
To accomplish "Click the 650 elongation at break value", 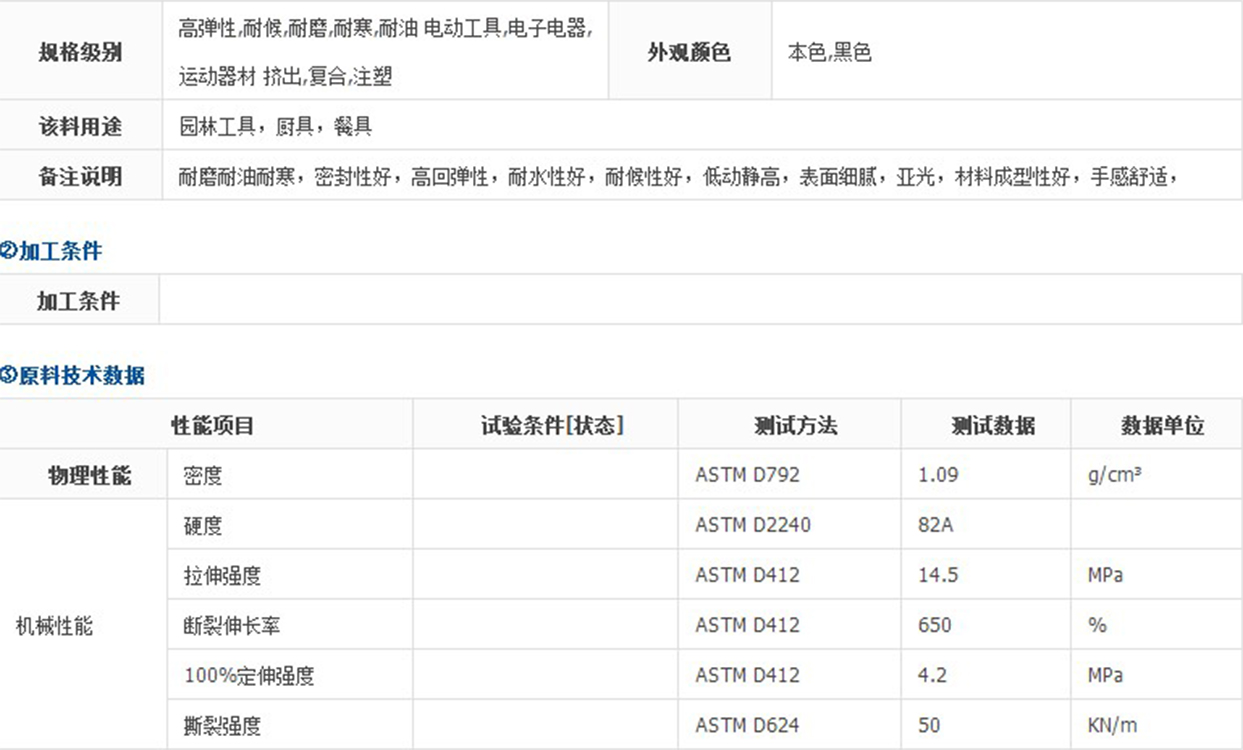I will [934, 626].
